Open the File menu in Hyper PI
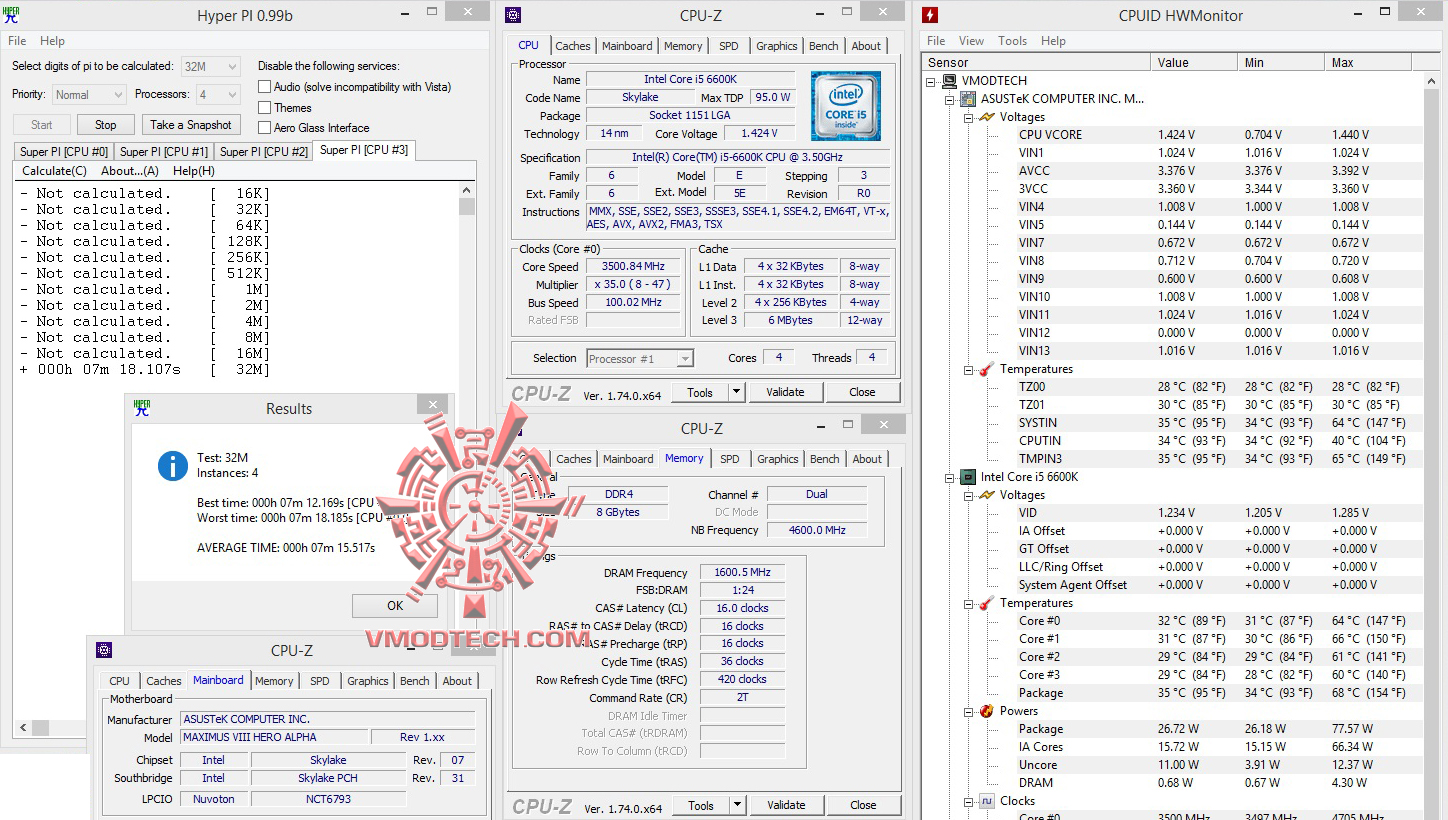The height and width of the screenshot is (820, 1448). coord(17,41)
